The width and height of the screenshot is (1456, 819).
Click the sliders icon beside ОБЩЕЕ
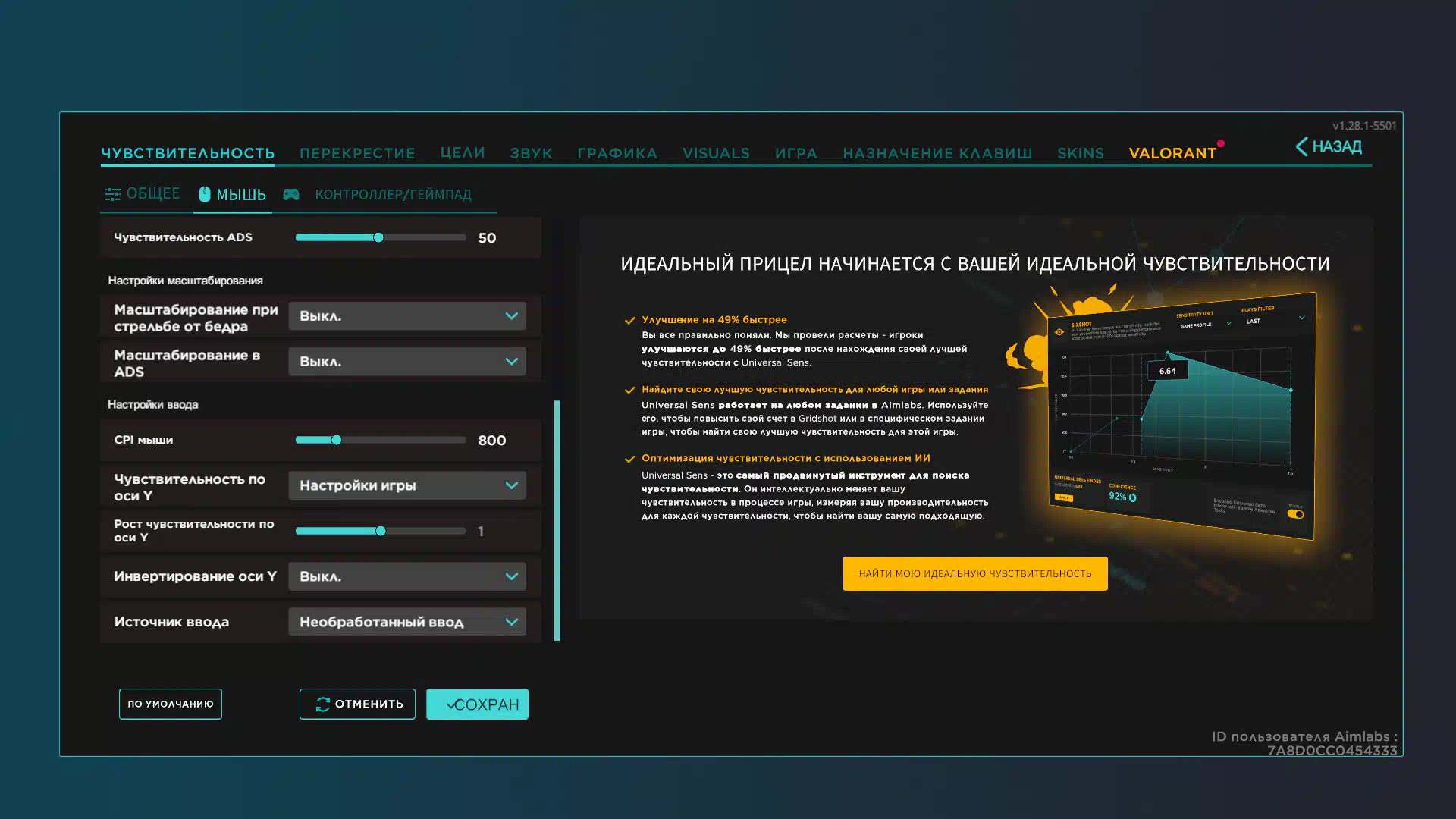tap(113, 195)
